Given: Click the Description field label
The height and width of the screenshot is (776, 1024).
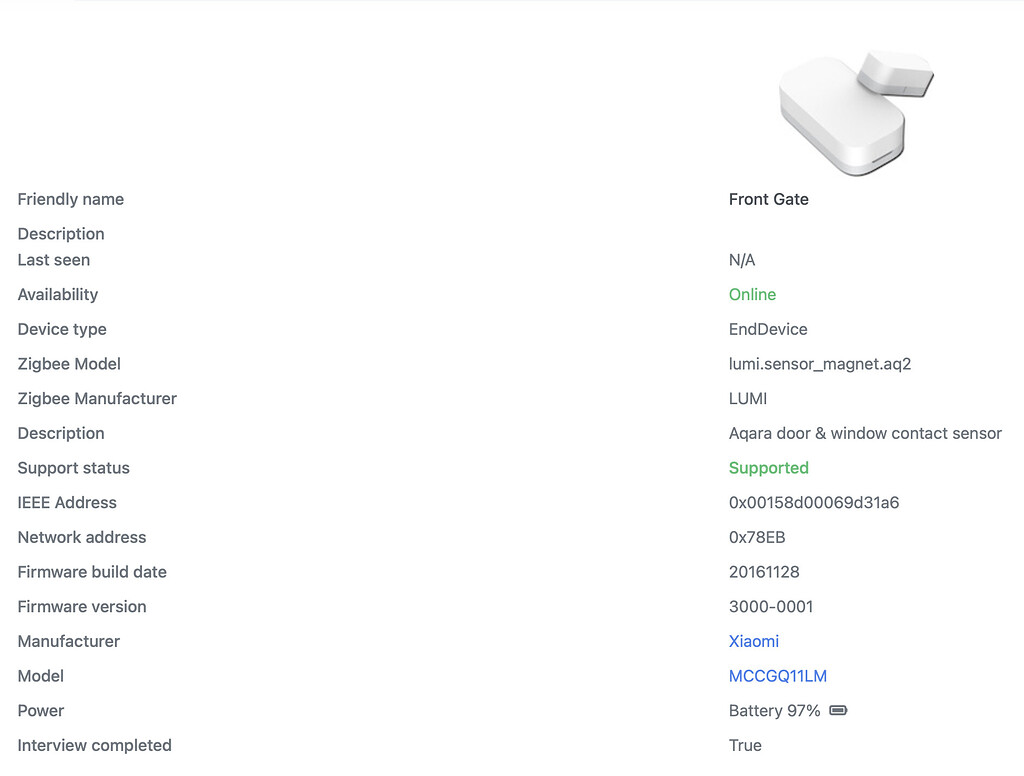Looking at the screenshot, I should click(x=61, y=233).
